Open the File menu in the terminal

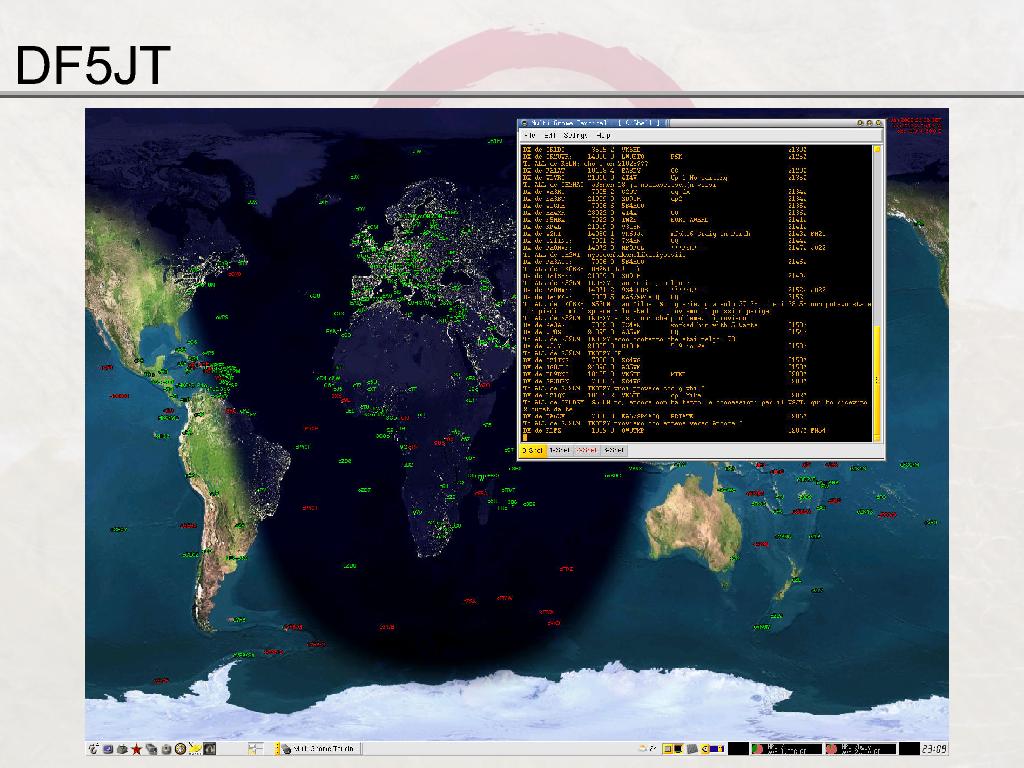[x=529, y=135]
